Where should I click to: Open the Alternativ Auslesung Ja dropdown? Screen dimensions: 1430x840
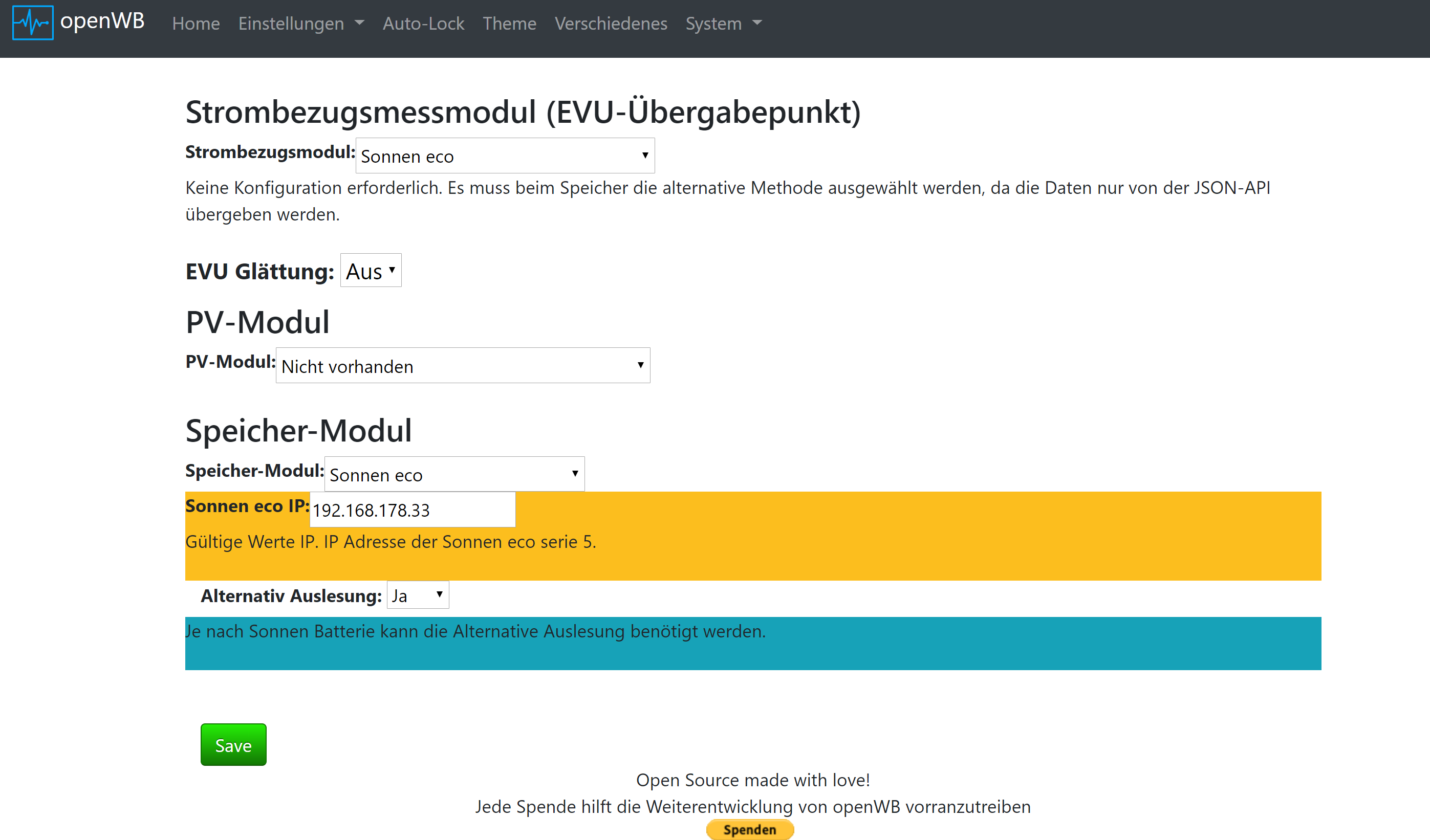point(418,595)
